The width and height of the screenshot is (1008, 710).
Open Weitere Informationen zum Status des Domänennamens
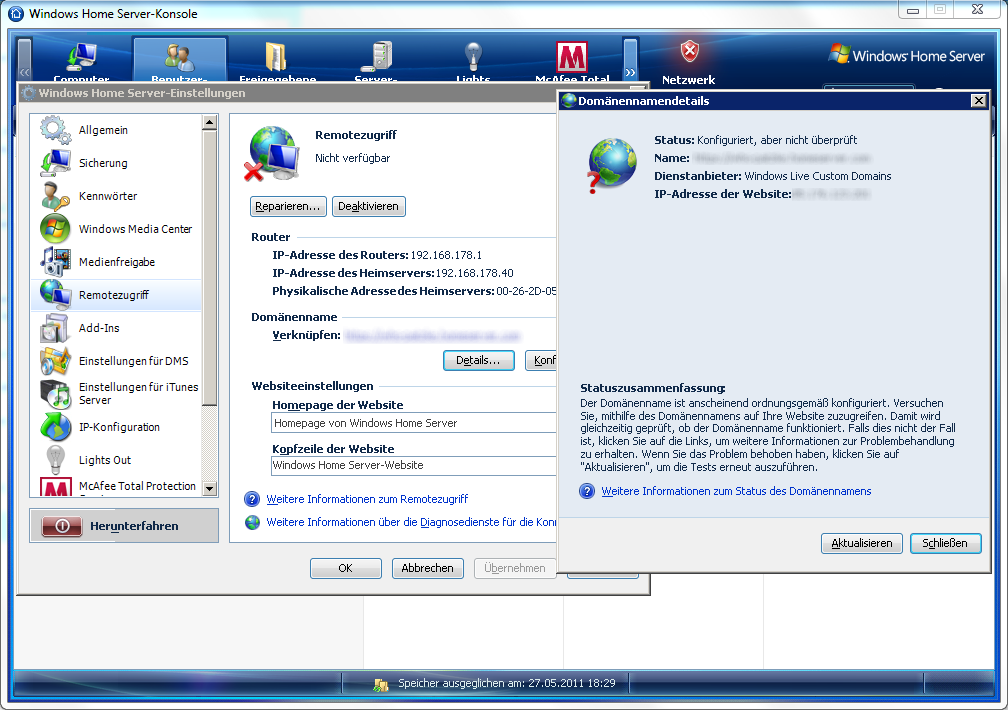pyautogui.click(x=736, y=491)
